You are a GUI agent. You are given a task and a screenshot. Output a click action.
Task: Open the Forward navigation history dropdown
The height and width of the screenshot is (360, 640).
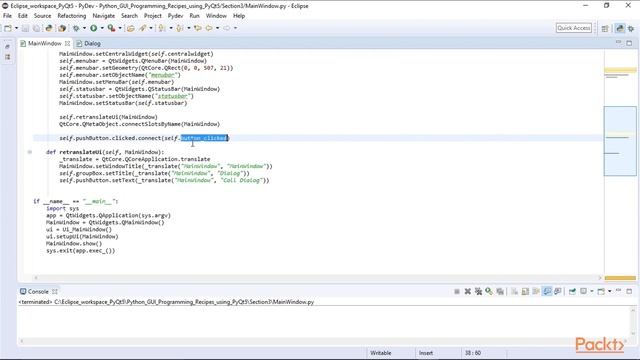235,28
